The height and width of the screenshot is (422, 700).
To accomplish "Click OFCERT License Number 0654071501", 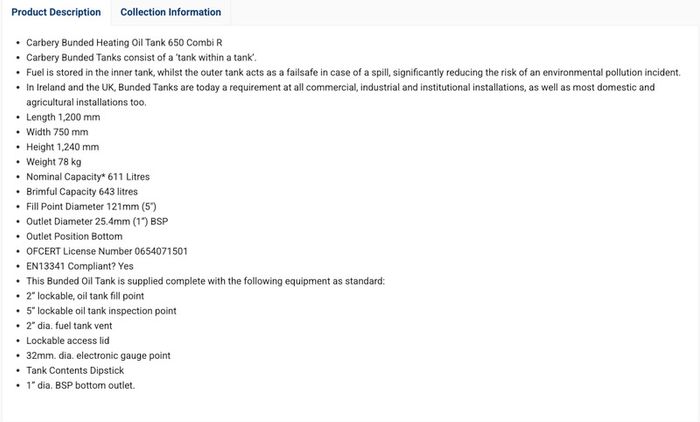I will [107, 251].
